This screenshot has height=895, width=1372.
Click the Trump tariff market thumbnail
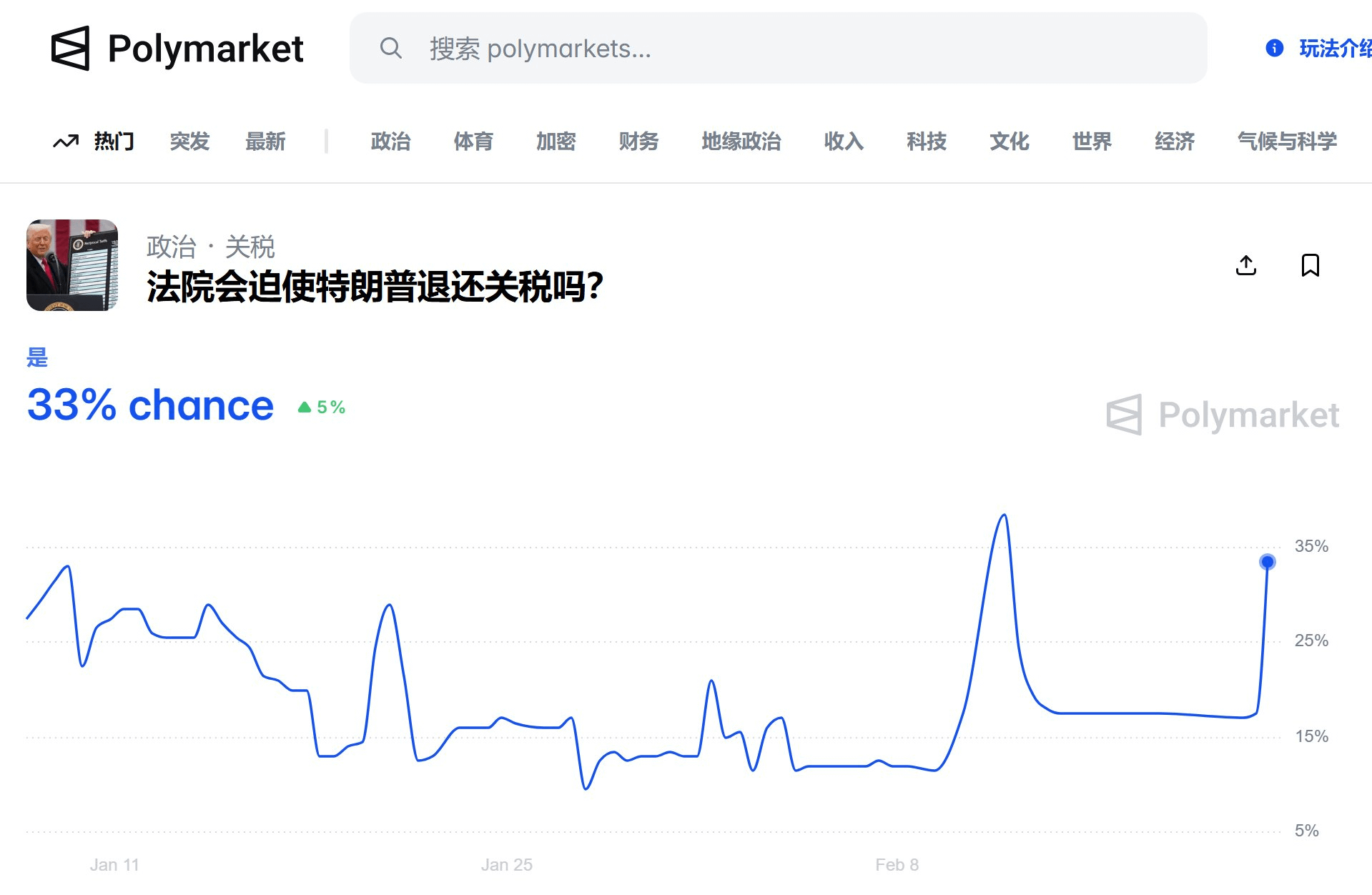tap(72, 265)
